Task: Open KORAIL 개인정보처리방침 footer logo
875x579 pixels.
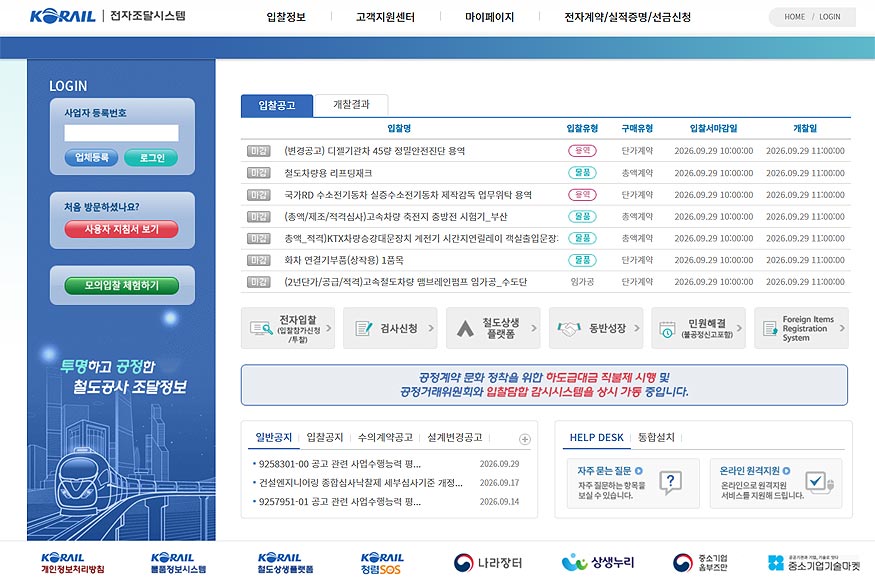Action: [x=73, y=563]
